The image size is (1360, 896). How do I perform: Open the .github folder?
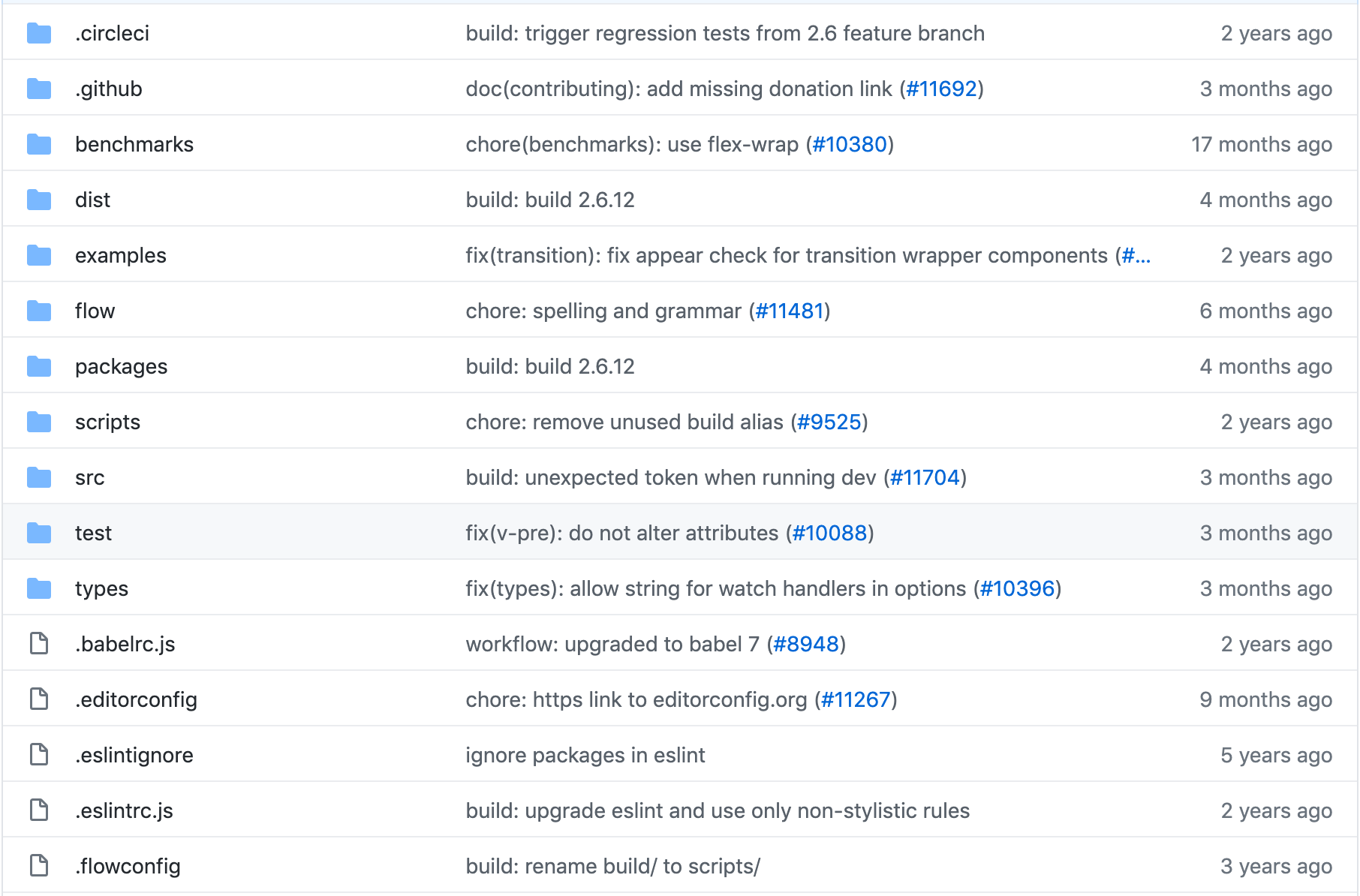(x=108, y=89)
